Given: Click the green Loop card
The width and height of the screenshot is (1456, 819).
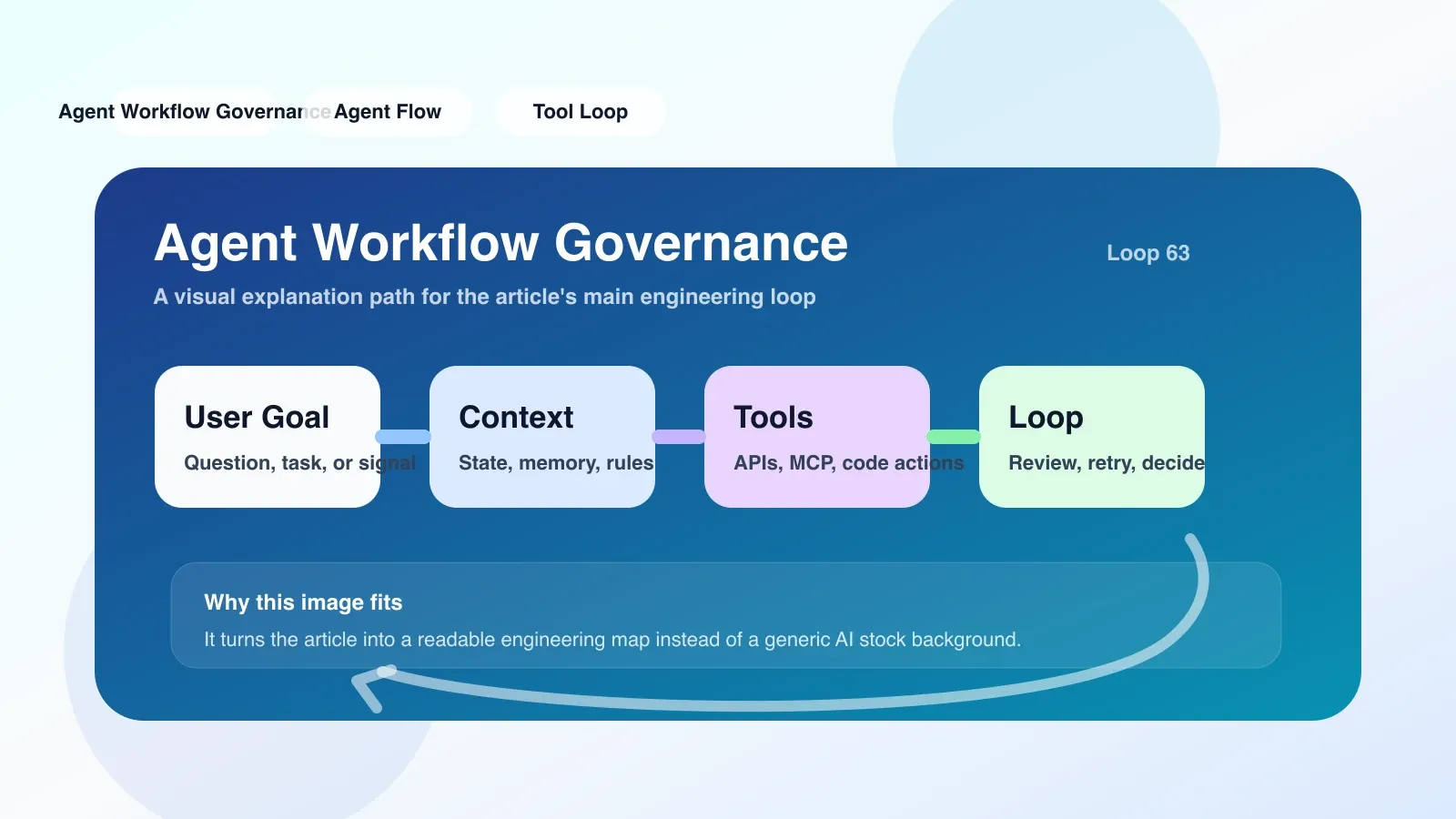Looking at the screenshot, I should (1092, 437).
